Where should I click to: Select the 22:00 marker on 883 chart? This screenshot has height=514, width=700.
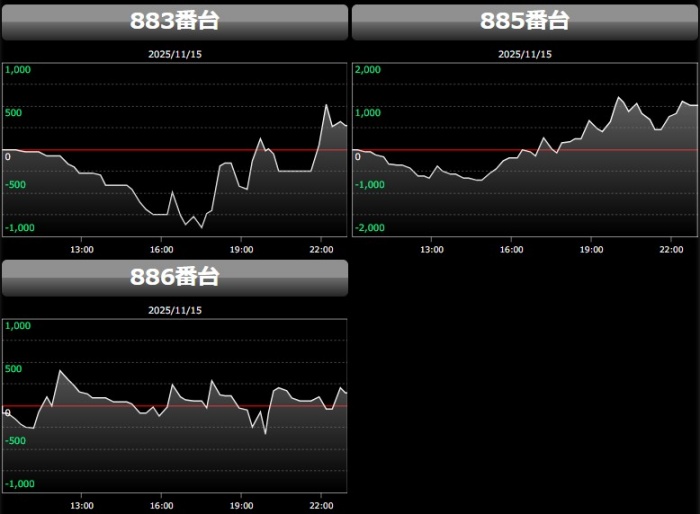tap(321, 249)
